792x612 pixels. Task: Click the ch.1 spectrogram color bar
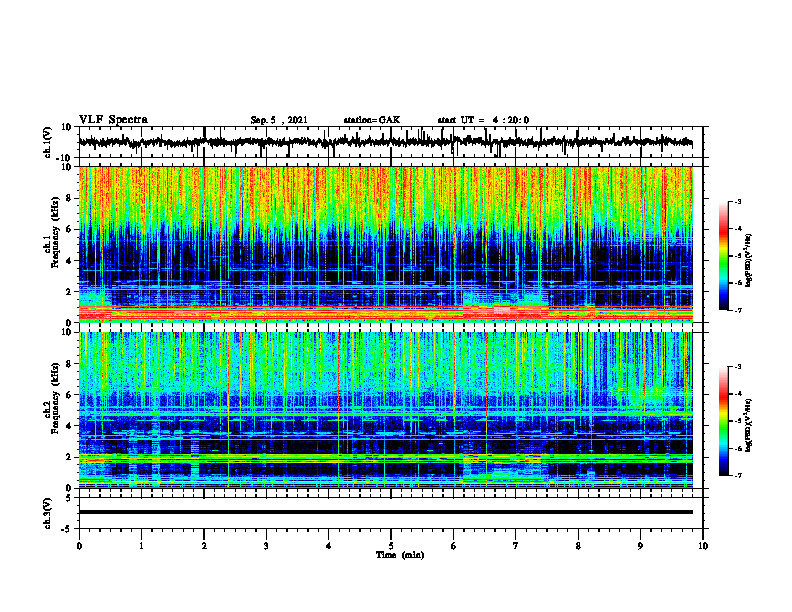[723, 256]
